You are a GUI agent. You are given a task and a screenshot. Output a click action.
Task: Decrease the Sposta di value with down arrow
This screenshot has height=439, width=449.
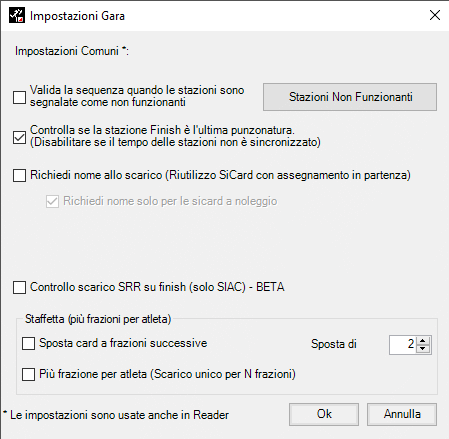[x=423, y=349]
